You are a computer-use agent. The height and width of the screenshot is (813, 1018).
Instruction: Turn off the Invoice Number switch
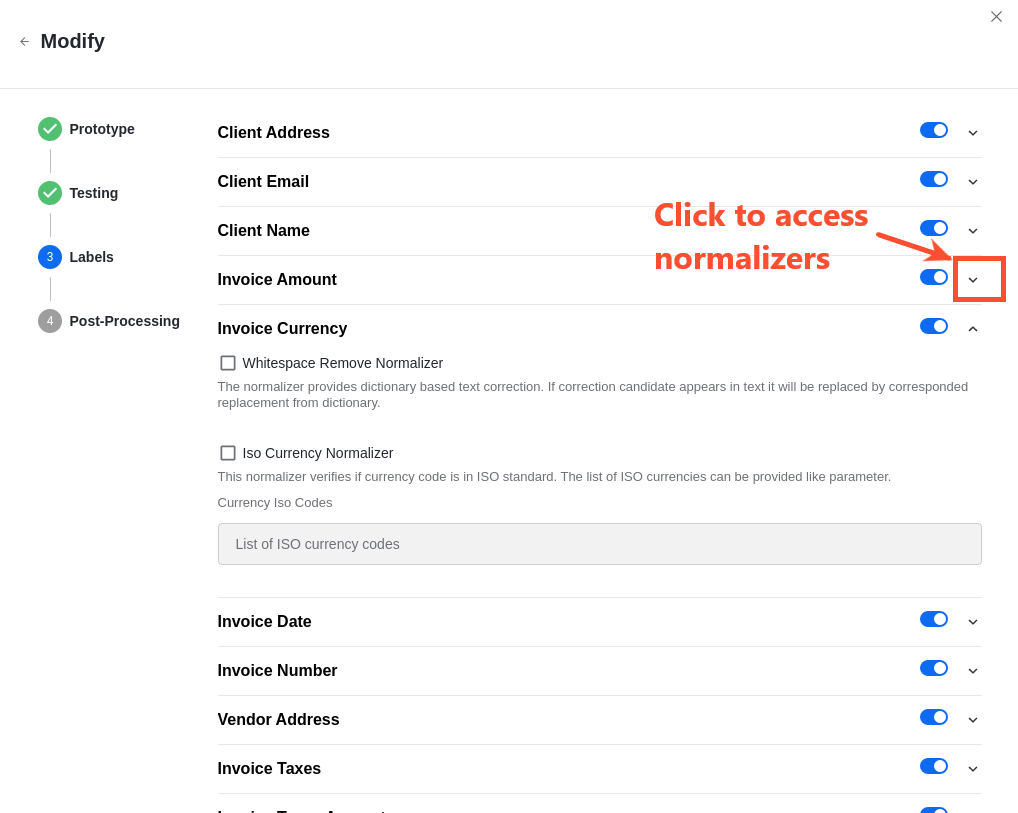coord(934,668)
